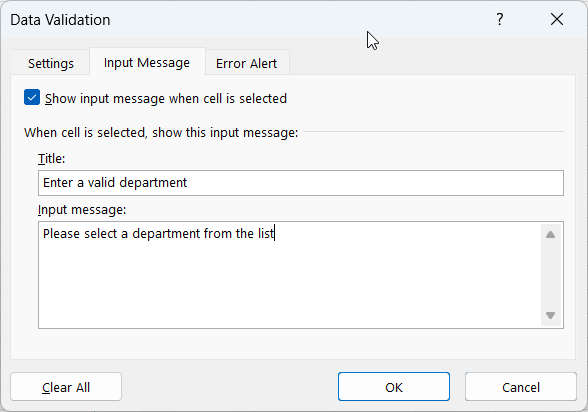Screen dimensions: 588x412
Task: Click the Data Validation title bar text
Action: [60, 20]
